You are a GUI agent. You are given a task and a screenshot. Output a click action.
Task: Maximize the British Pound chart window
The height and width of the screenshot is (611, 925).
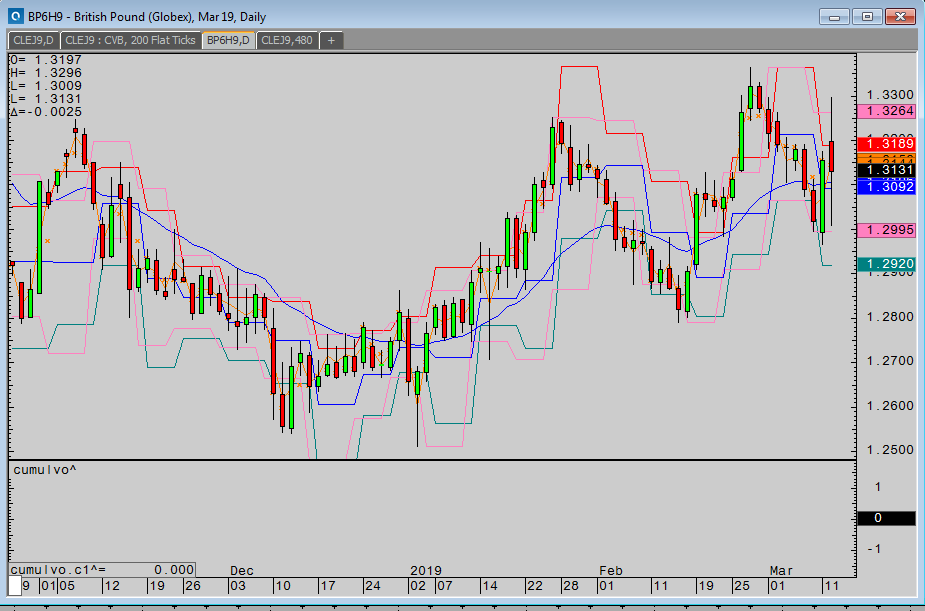point(867,17)
